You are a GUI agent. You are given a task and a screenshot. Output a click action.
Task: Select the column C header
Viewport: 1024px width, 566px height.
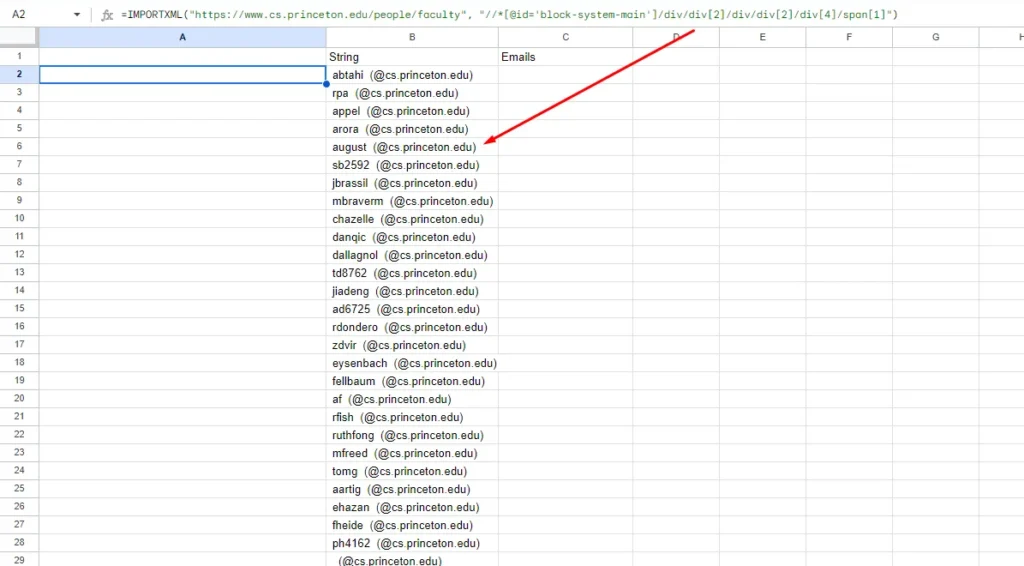tap(565, 37)
